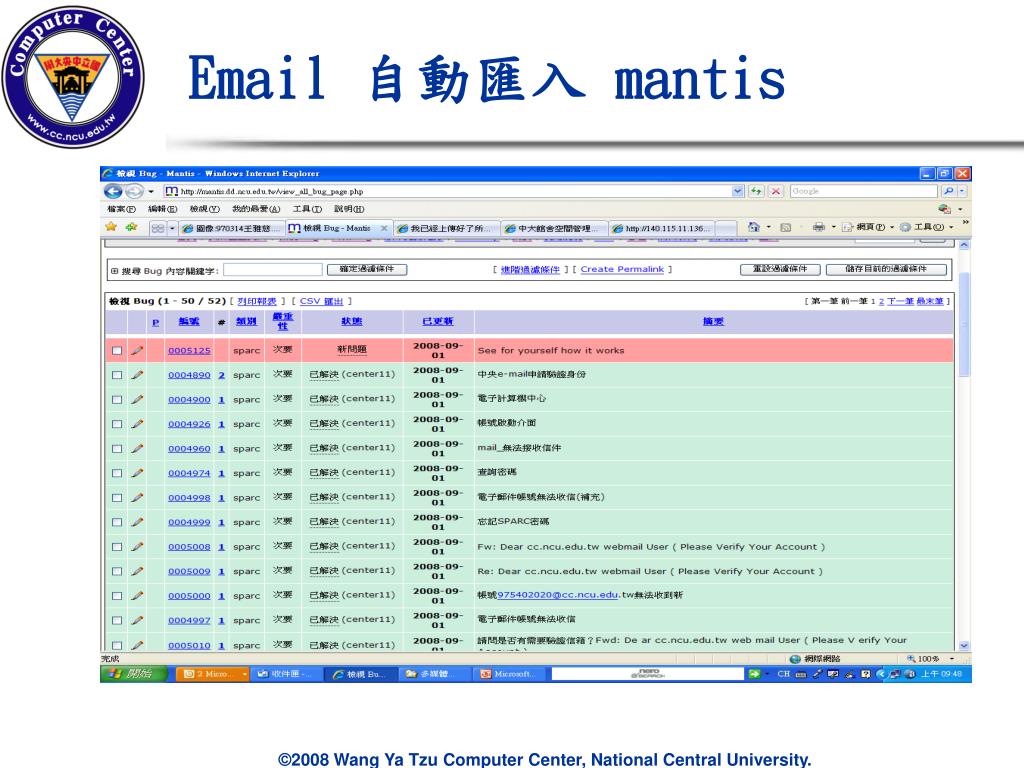Tick the checkbox for bug 0004960
Image resolution: width=1024 pixels, height=768 pixels.
click(x=117, y=449)
